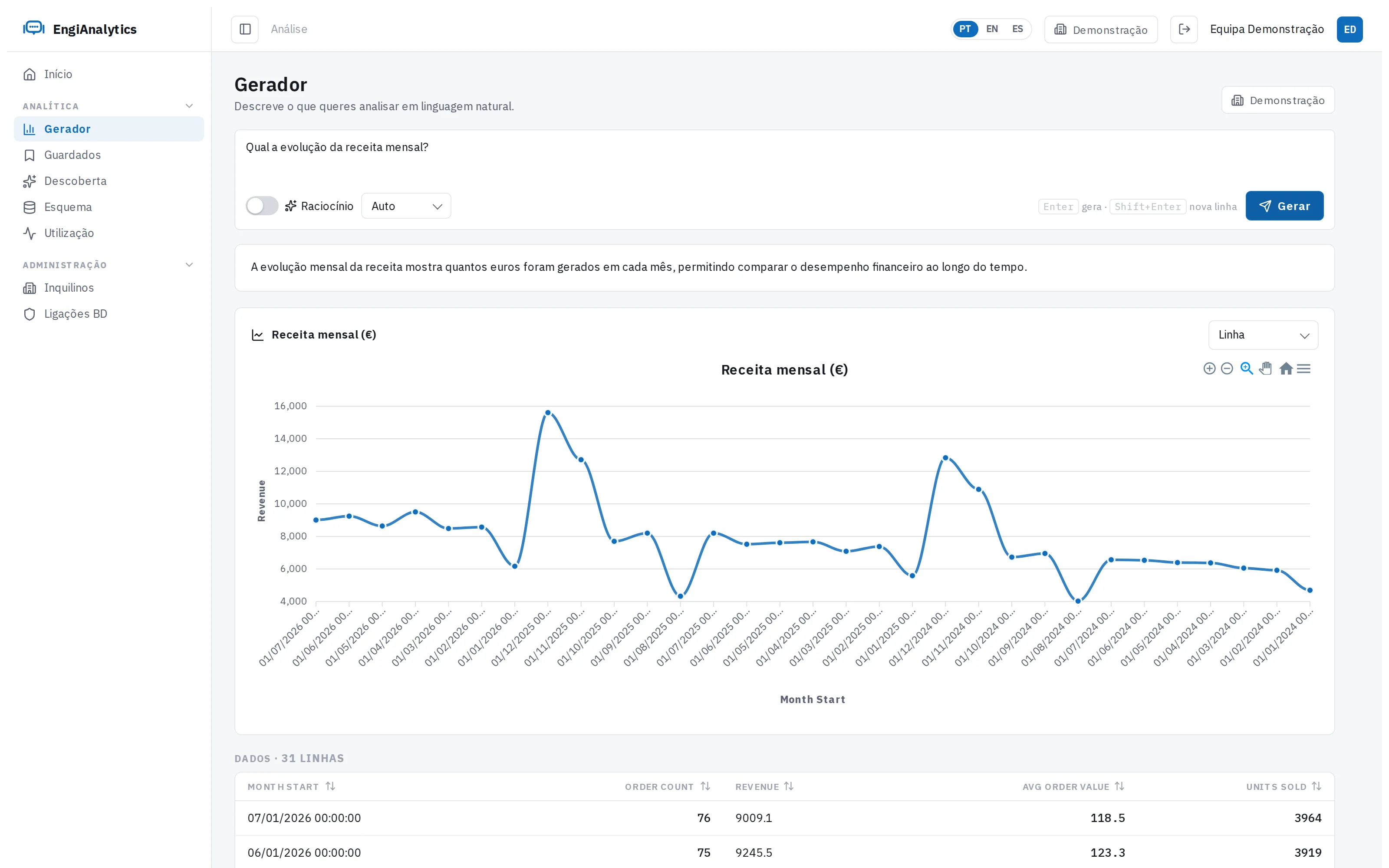Switch language to EN
Viewport: 1389px width, 868px height.
click(x=992, y=29)
